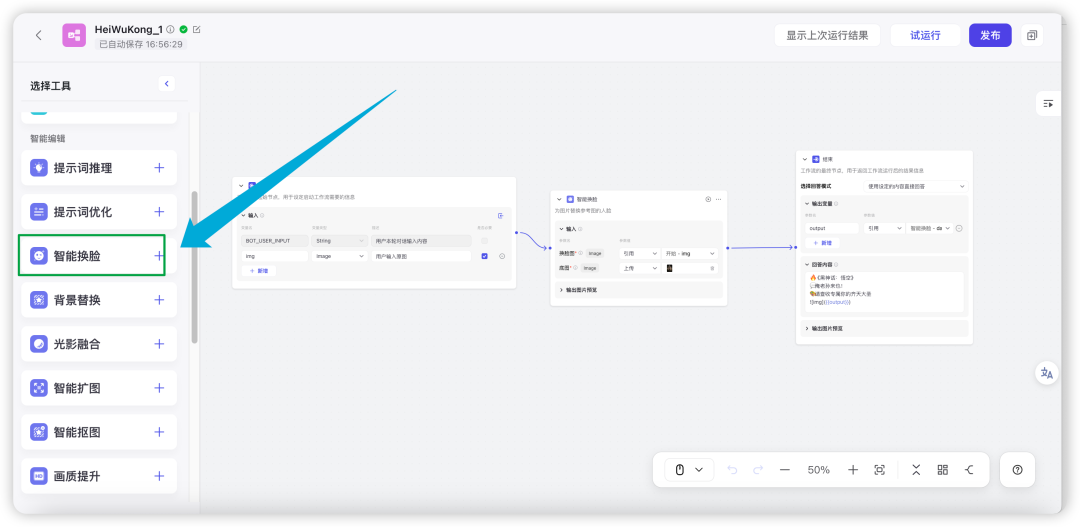
Task: Undo the last canvas action
Action: (x=732, y=470)
